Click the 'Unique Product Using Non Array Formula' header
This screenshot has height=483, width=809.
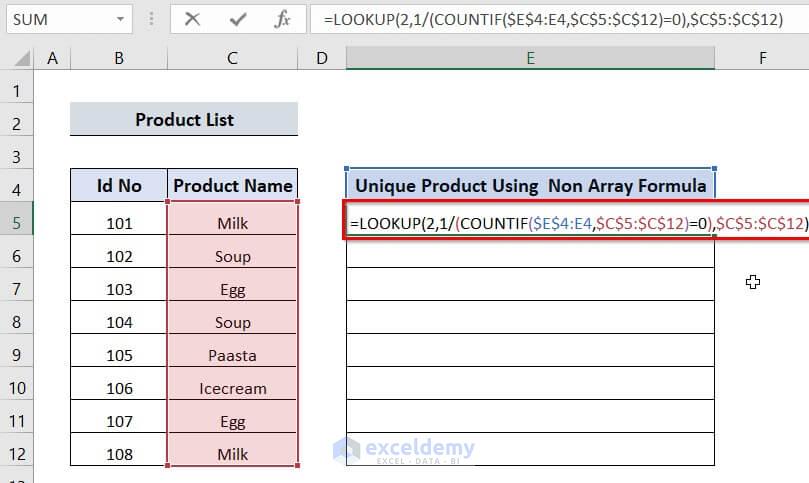pos(530,185)
